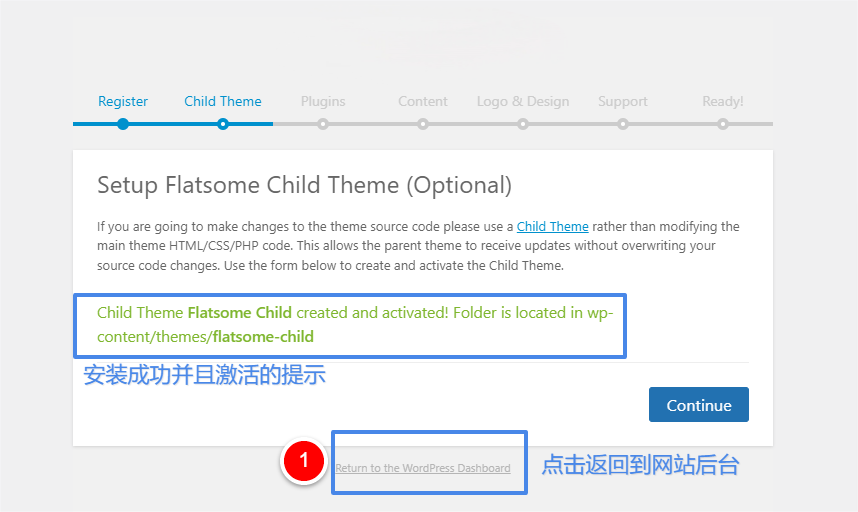
Task: Click the Register step label
Action: pos(123,101)
